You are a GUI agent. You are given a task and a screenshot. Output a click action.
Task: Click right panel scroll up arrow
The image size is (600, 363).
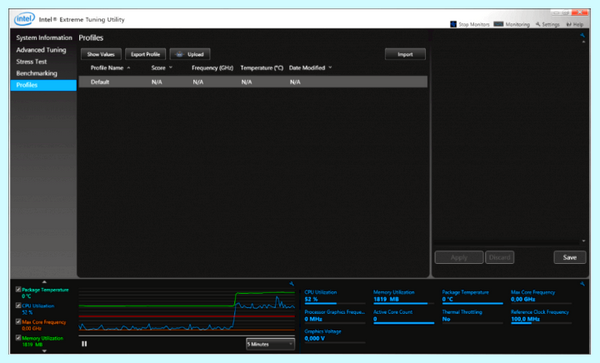click(x=584, y=42)
